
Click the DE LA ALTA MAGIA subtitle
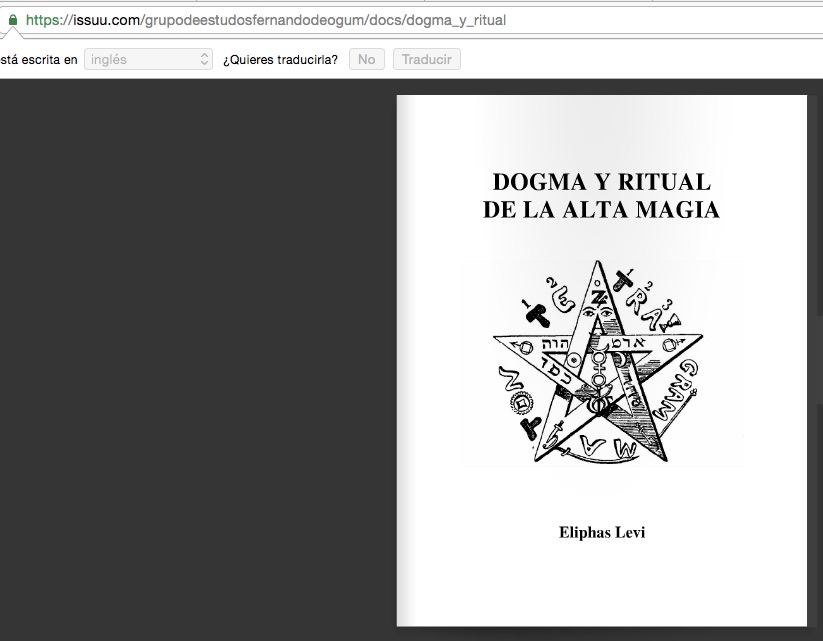[601, 210]
